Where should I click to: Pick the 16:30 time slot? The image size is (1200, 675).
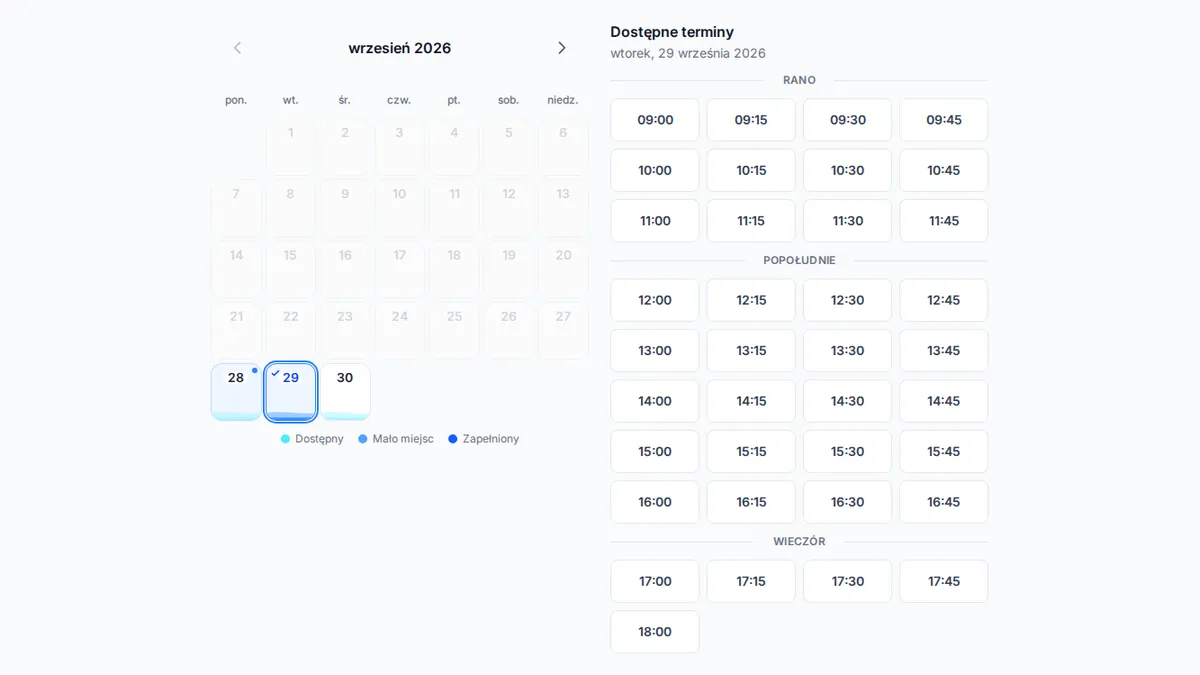click(847, 502)
